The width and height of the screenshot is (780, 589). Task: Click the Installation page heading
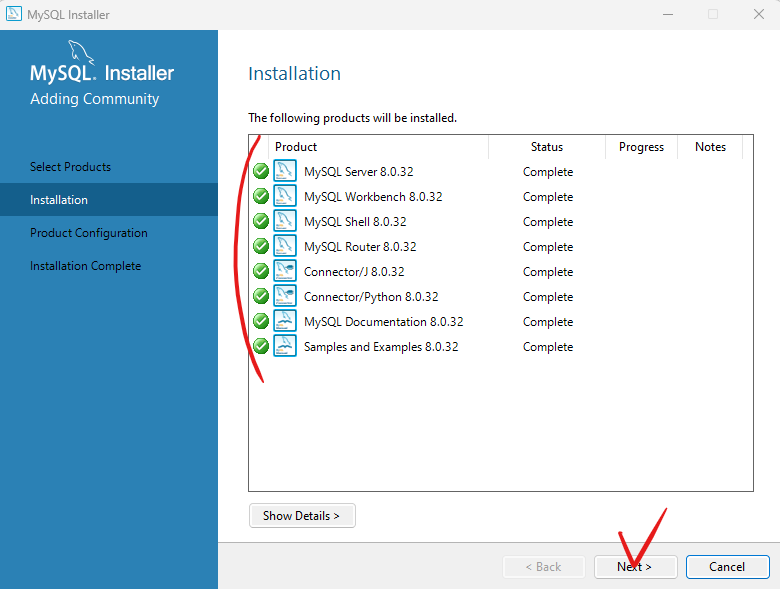coord(294,74)
